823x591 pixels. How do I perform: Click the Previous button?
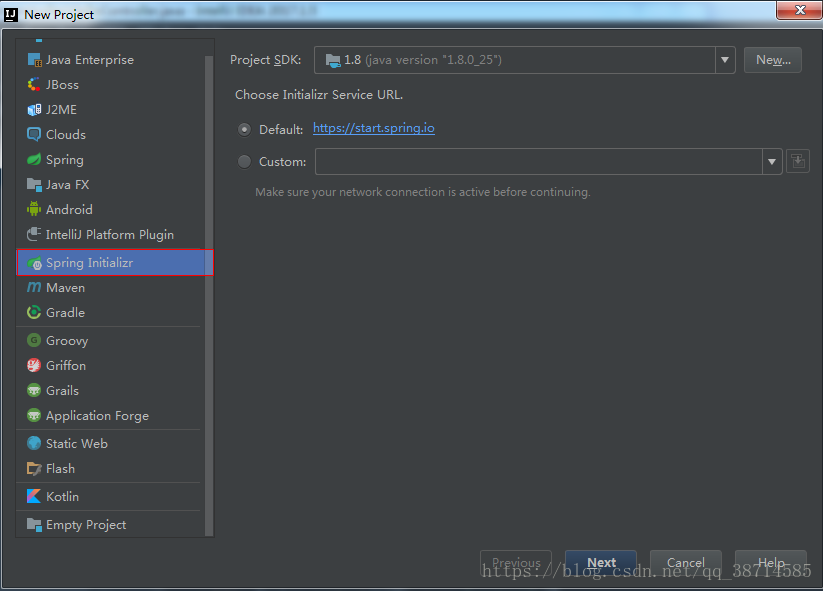pyautogui.click(x=516, y=563)
